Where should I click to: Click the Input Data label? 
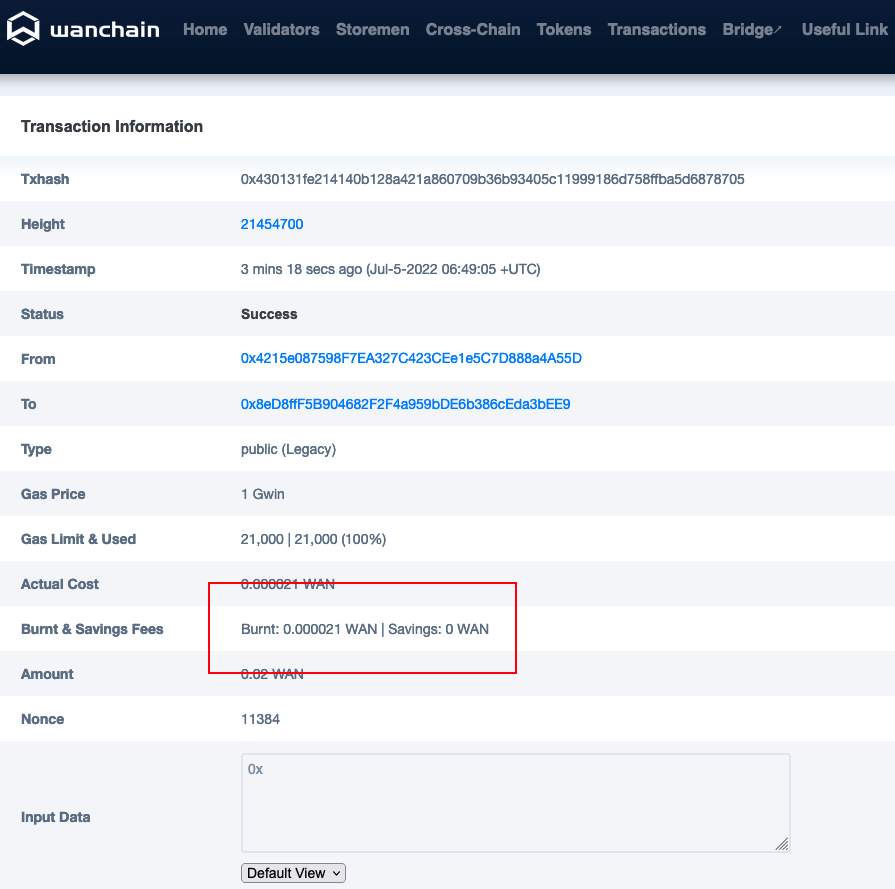click(55, 817)
